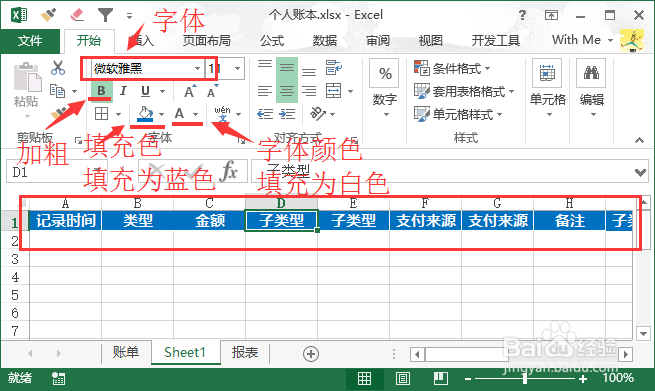
Task: Select the 备注 header cell
Action: click(569, 221)
